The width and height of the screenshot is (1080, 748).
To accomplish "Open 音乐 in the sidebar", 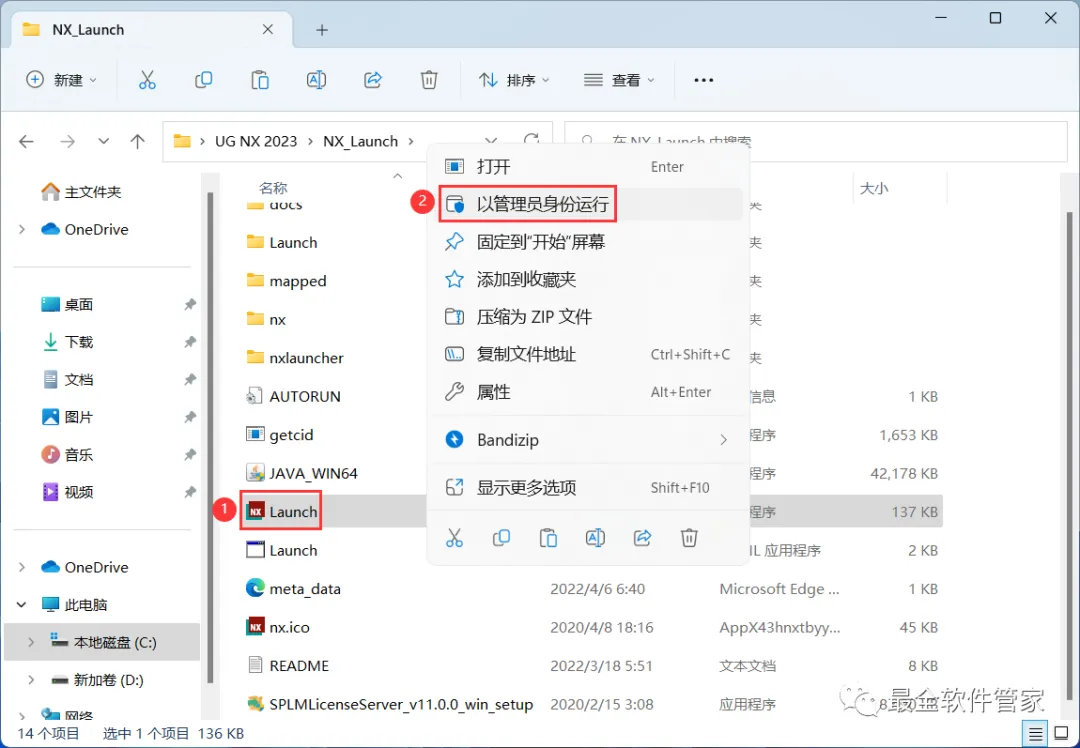I will click(x=68, y=455).
